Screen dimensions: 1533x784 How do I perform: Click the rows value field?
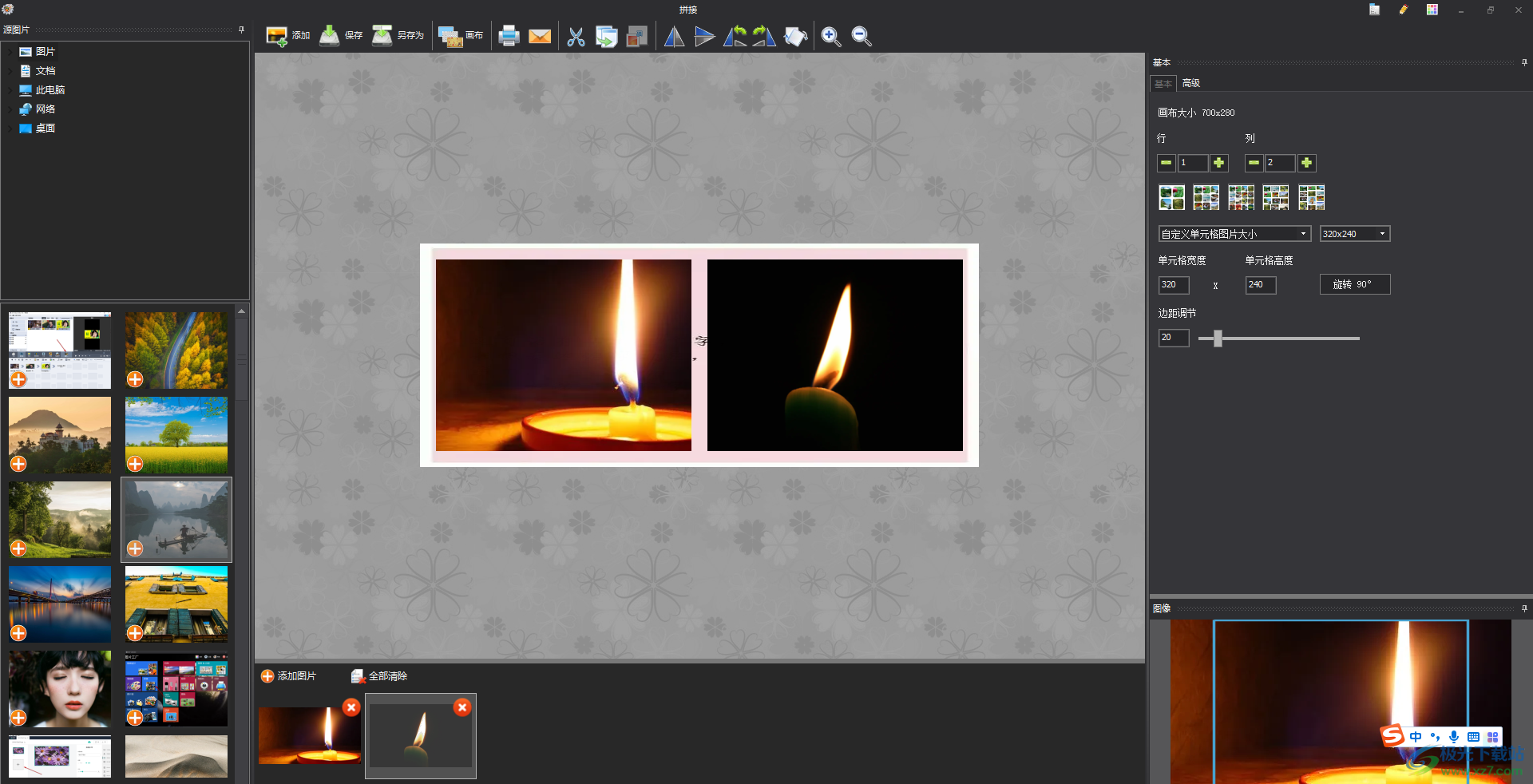(x=1193, y=163)
